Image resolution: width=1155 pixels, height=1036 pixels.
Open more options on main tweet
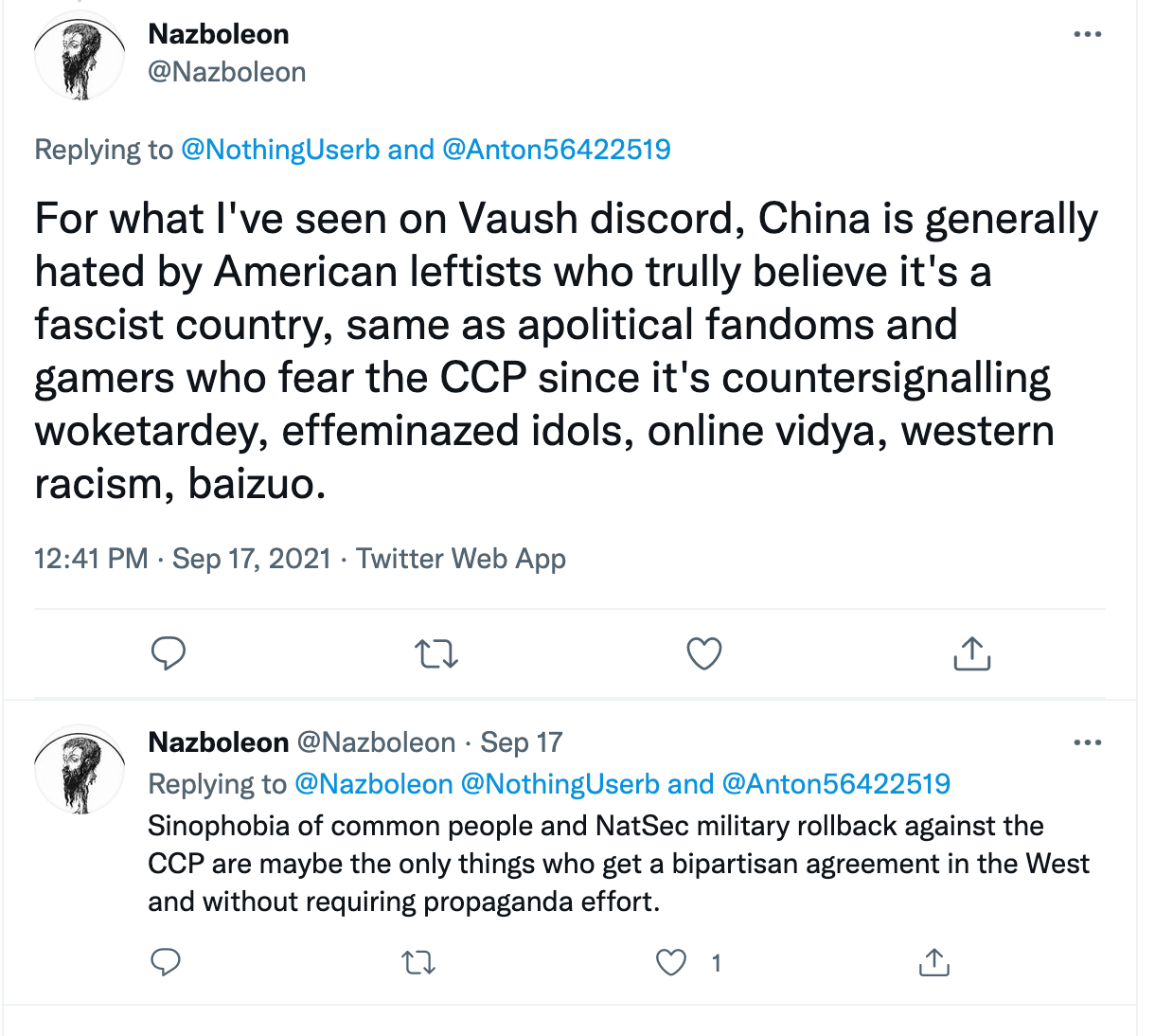click(x=1087, y=35)
